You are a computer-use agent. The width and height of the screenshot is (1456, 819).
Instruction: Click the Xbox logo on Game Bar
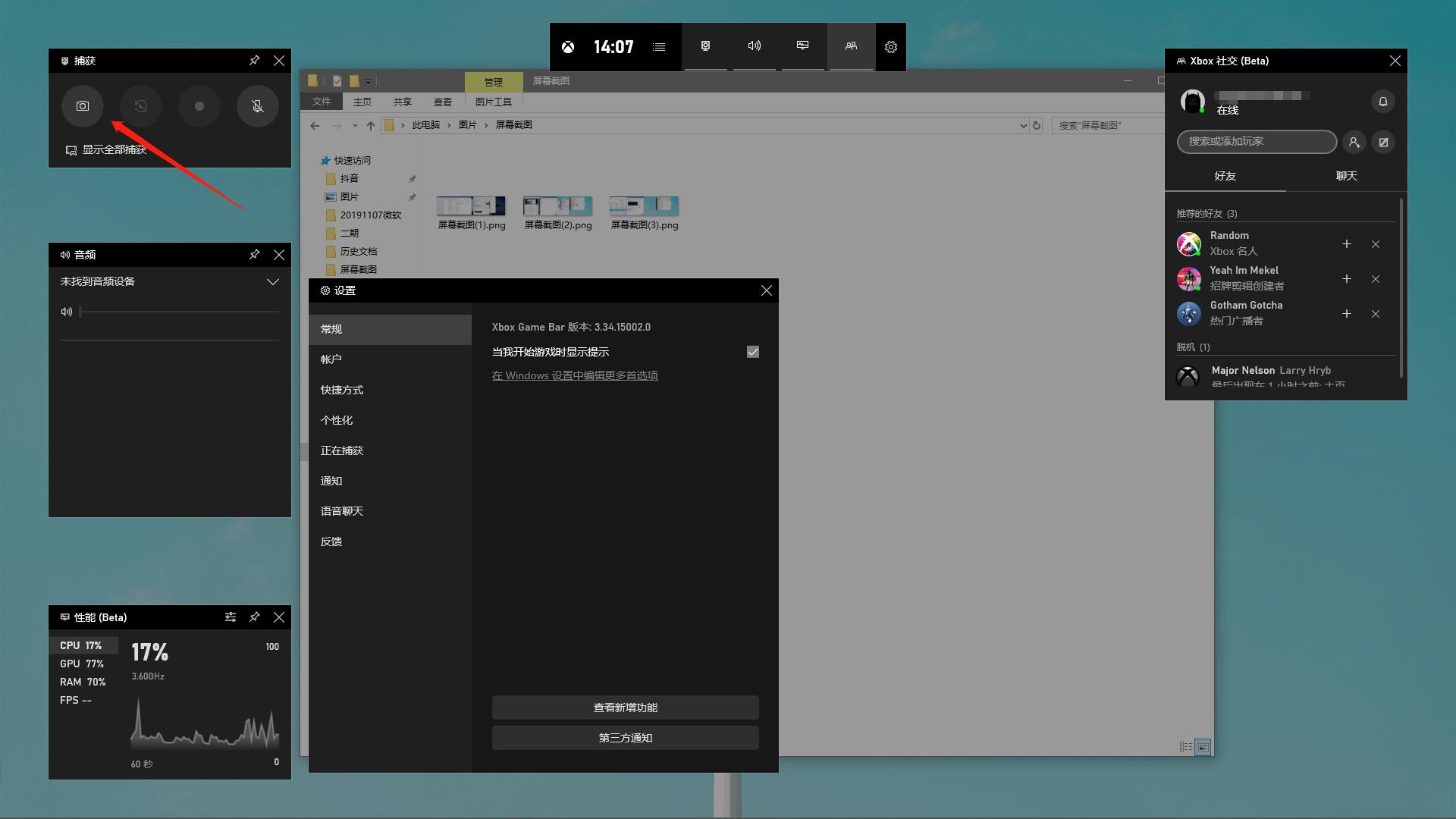coord(568,47)
